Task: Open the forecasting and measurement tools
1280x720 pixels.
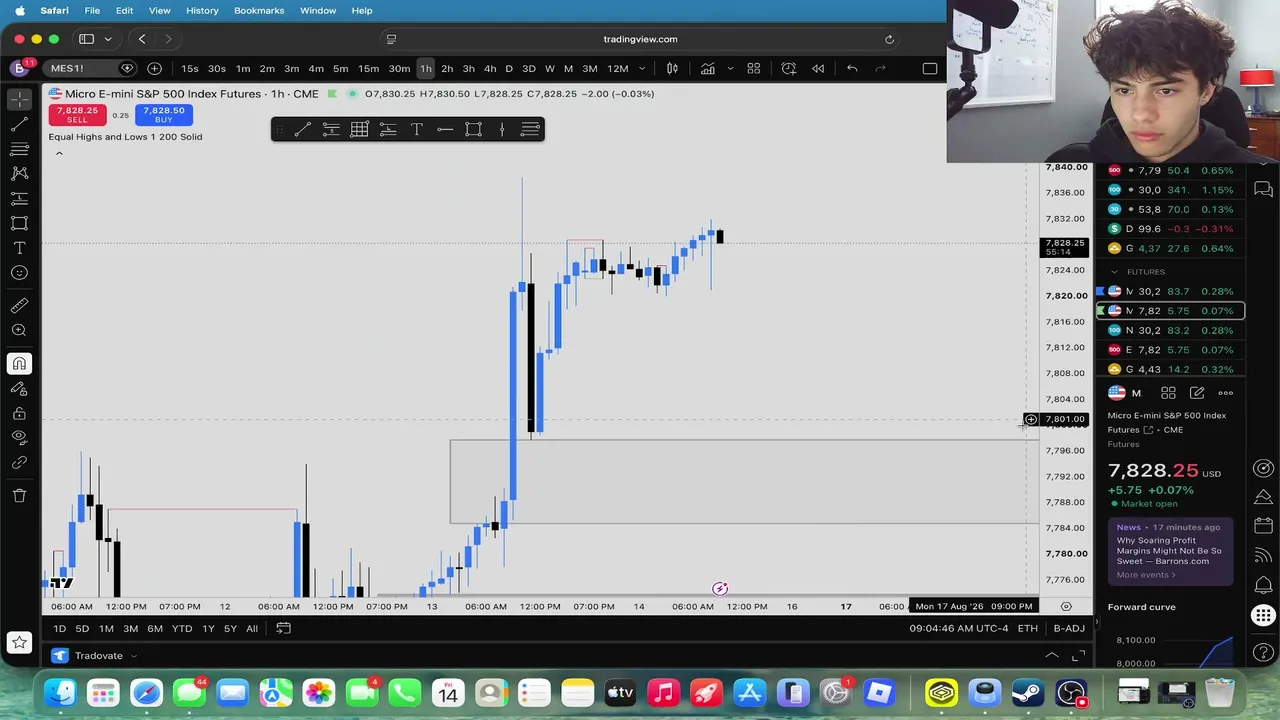Action: pos(19,198)
